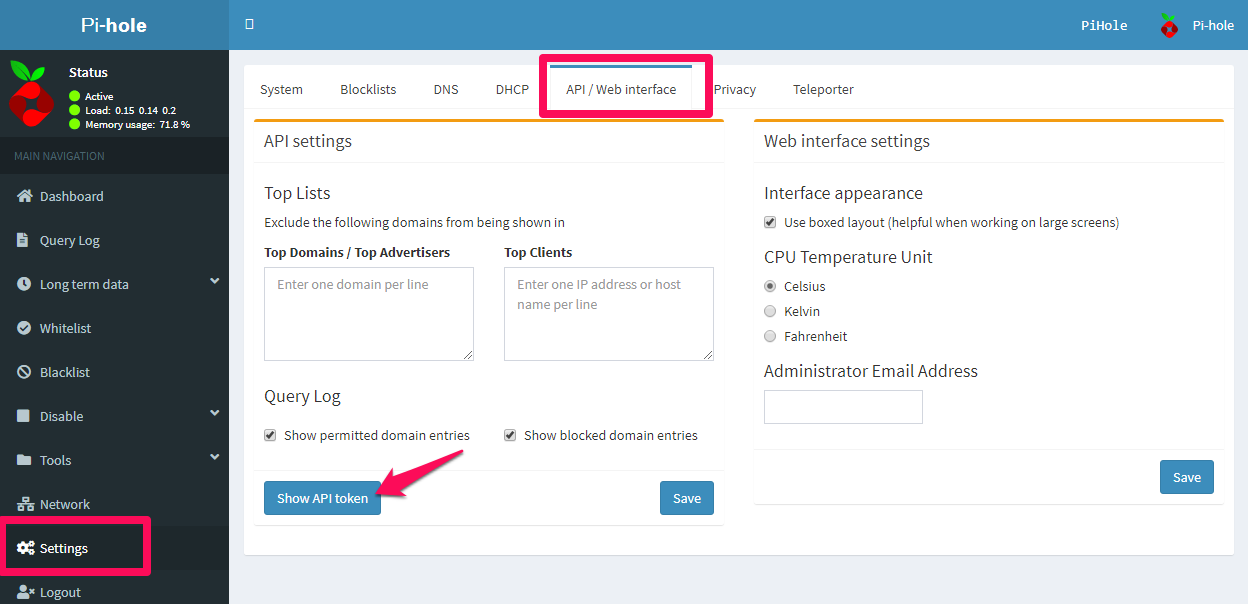The width and height of the screenshot is (1248, 604).
Task: Focus the Top Clients textarea
Action: [x=609, y=314]
